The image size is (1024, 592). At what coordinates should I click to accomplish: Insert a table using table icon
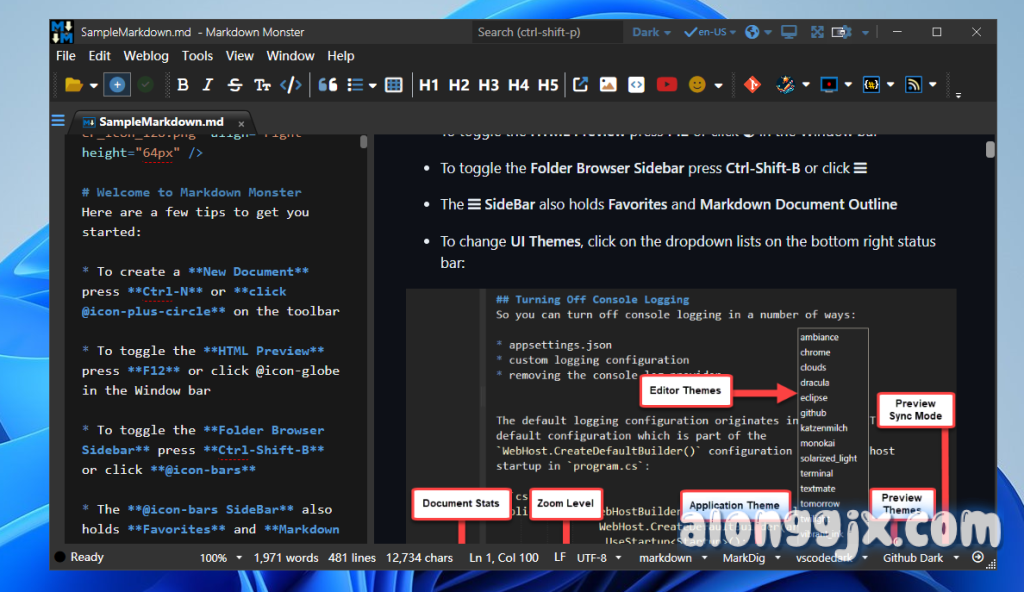coord(394,85)
